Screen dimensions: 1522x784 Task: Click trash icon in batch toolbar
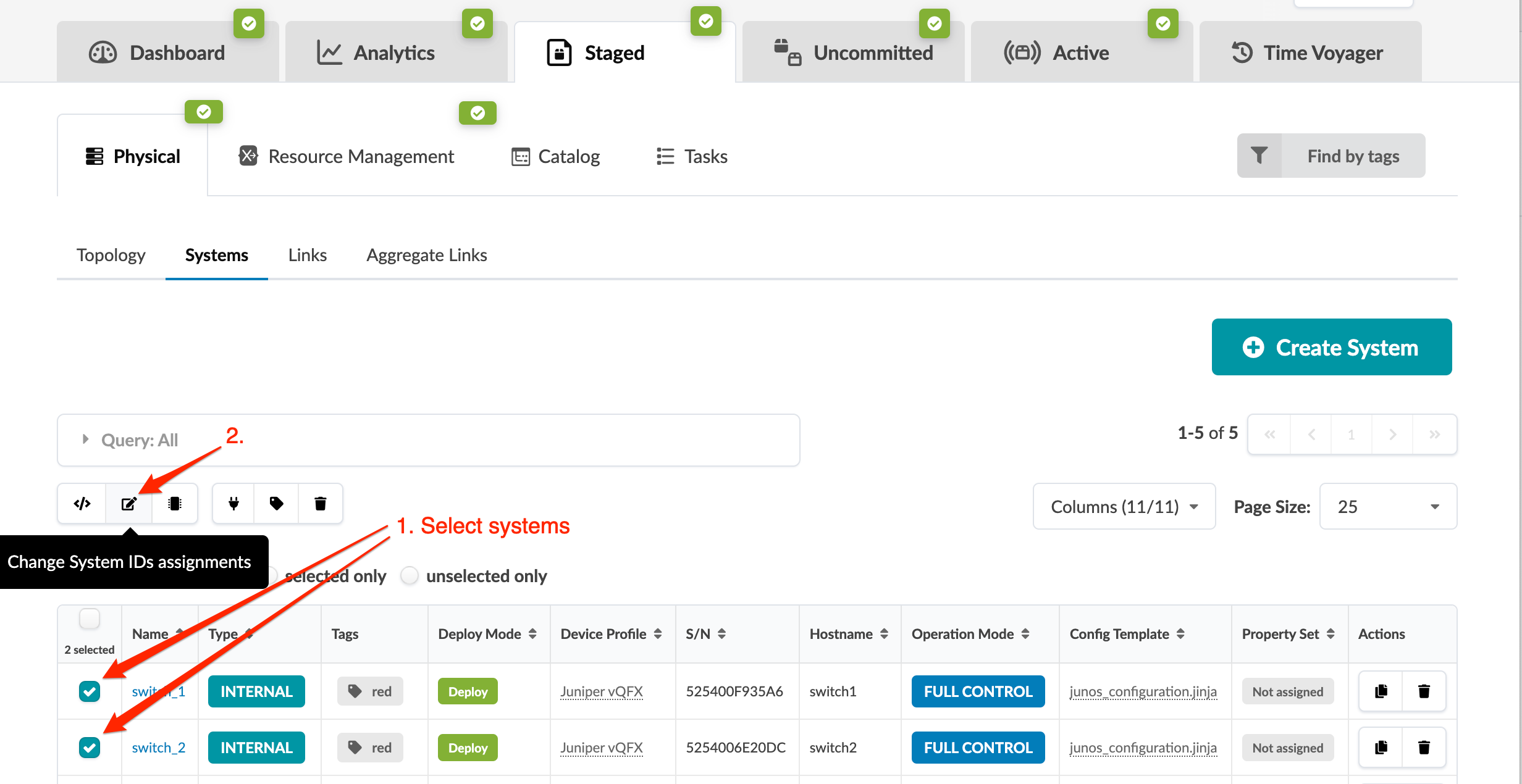tap(320, 504)
